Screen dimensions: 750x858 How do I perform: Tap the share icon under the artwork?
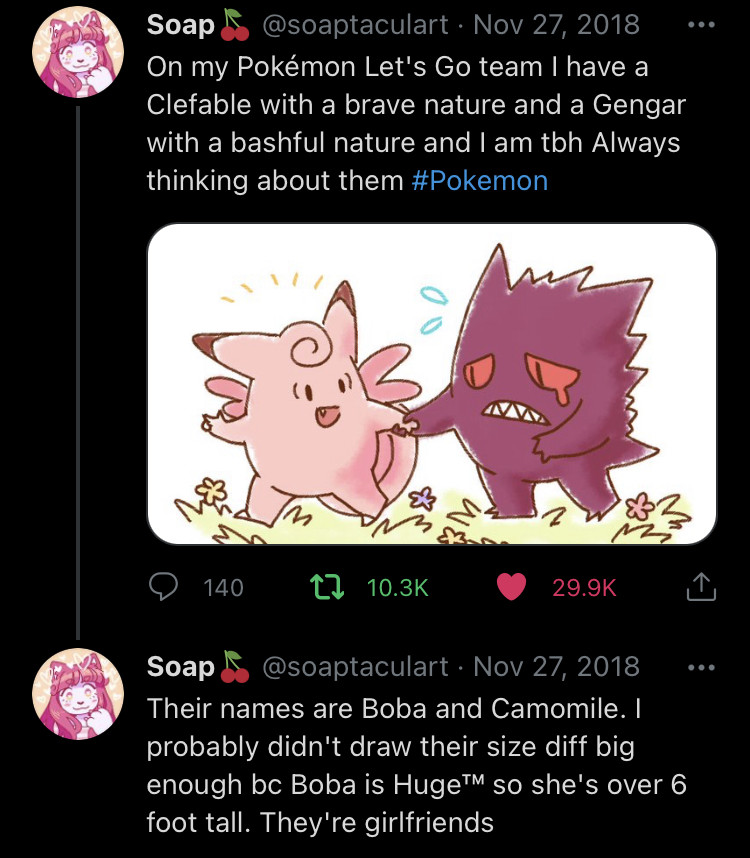[701, 588]
